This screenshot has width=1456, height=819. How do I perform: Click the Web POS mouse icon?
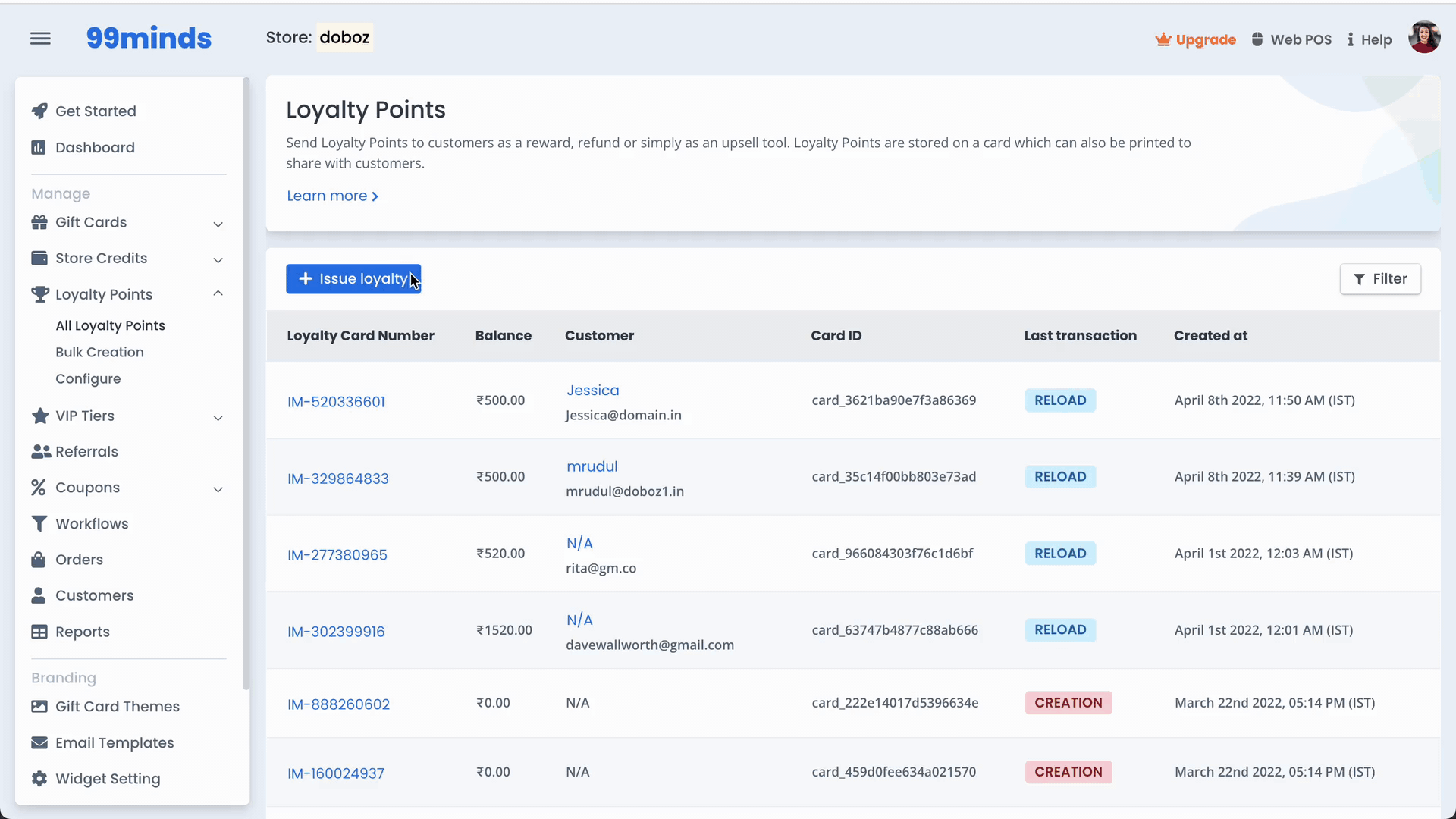1257,39
